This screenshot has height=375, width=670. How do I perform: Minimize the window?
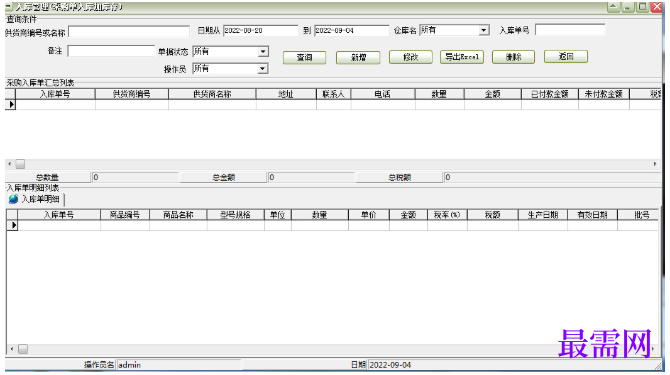[627, 7]
